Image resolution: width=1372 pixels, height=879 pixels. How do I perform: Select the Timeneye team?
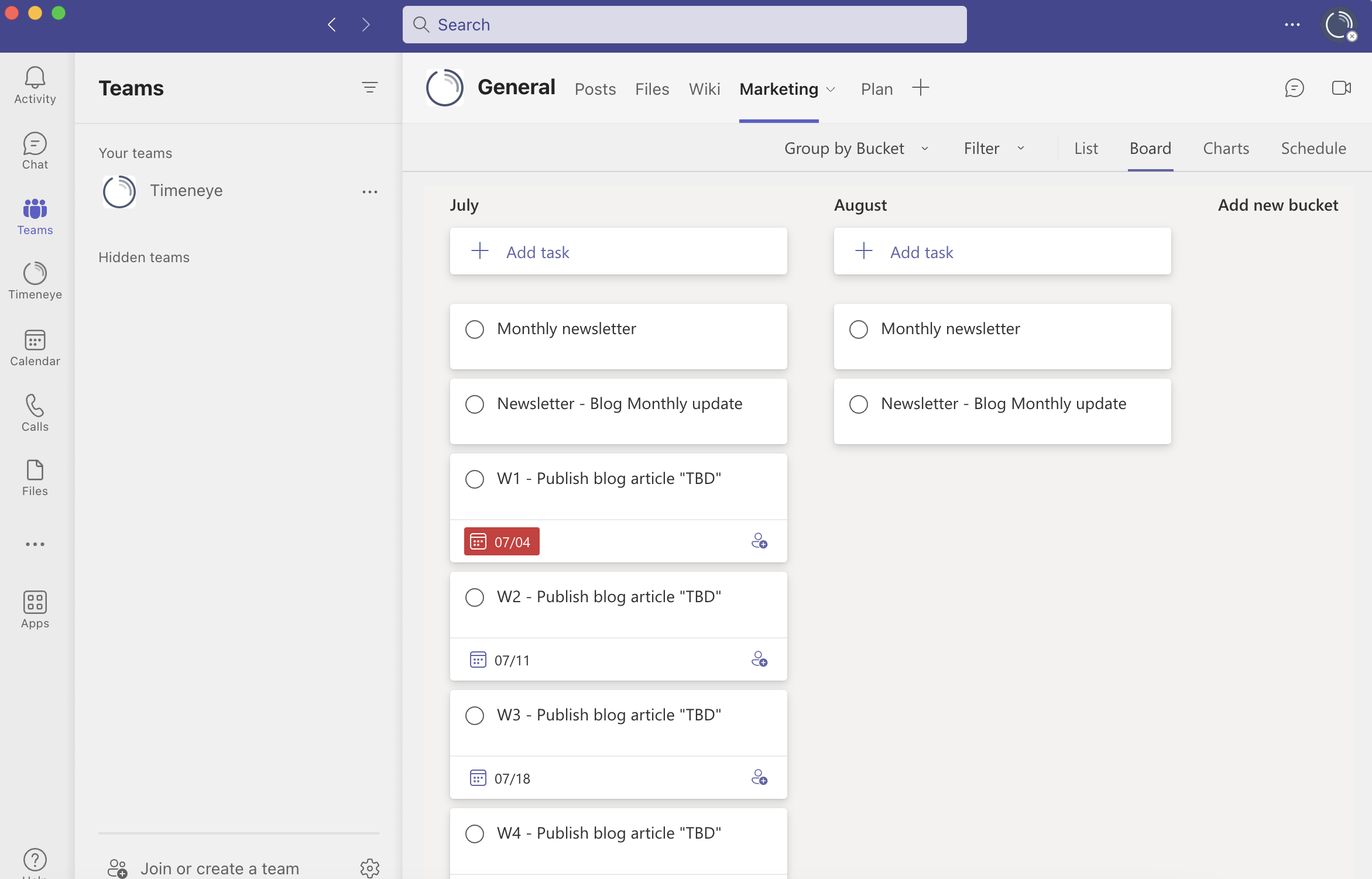[186, 191]
